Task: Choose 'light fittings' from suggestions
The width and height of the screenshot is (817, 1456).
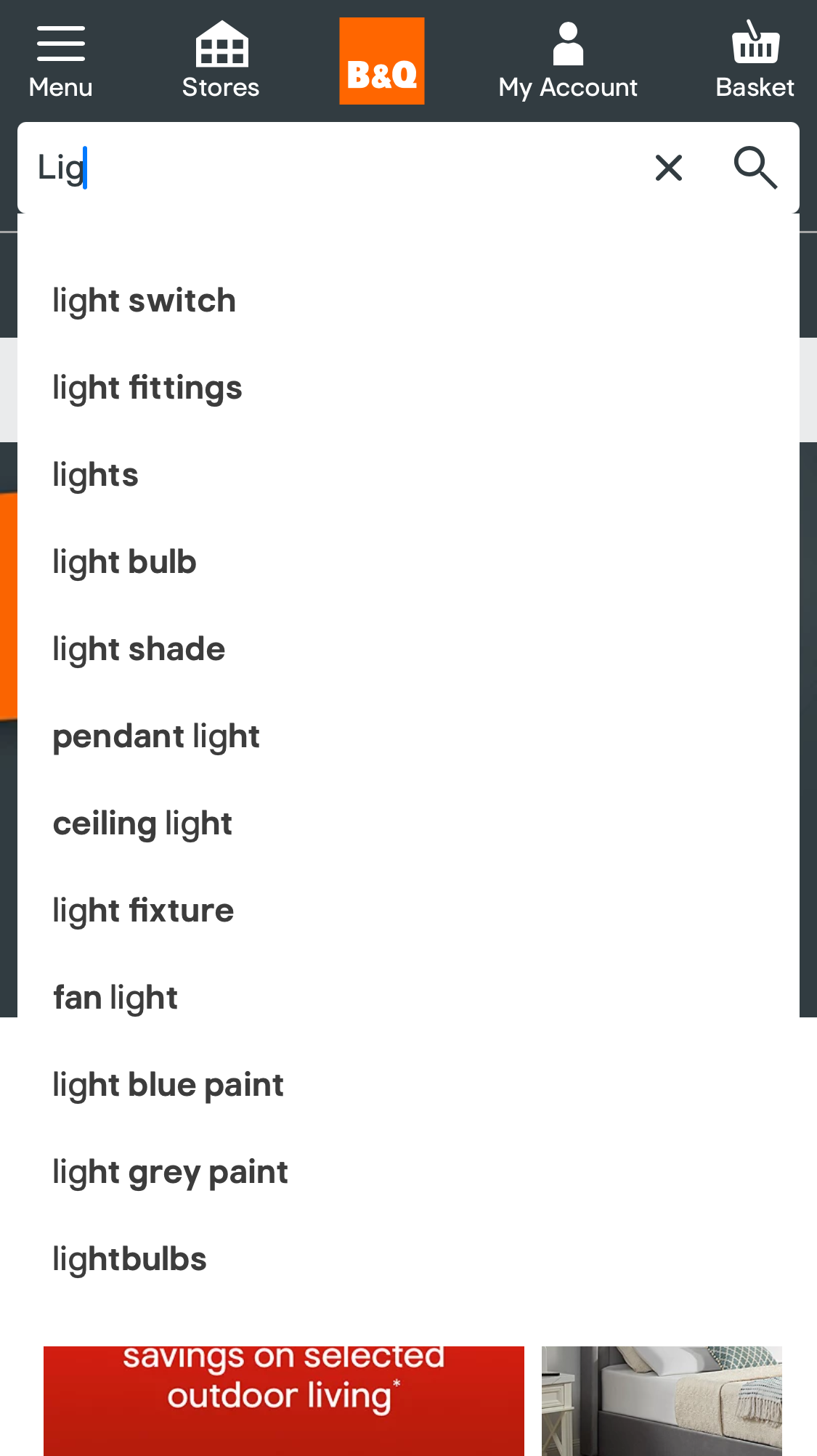Action: click(x=147, y=387)
